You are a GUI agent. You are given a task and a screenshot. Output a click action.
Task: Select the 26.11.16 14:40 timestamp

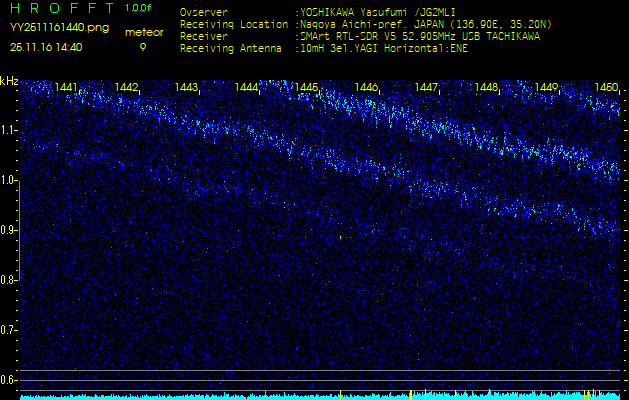coord(47,46)
